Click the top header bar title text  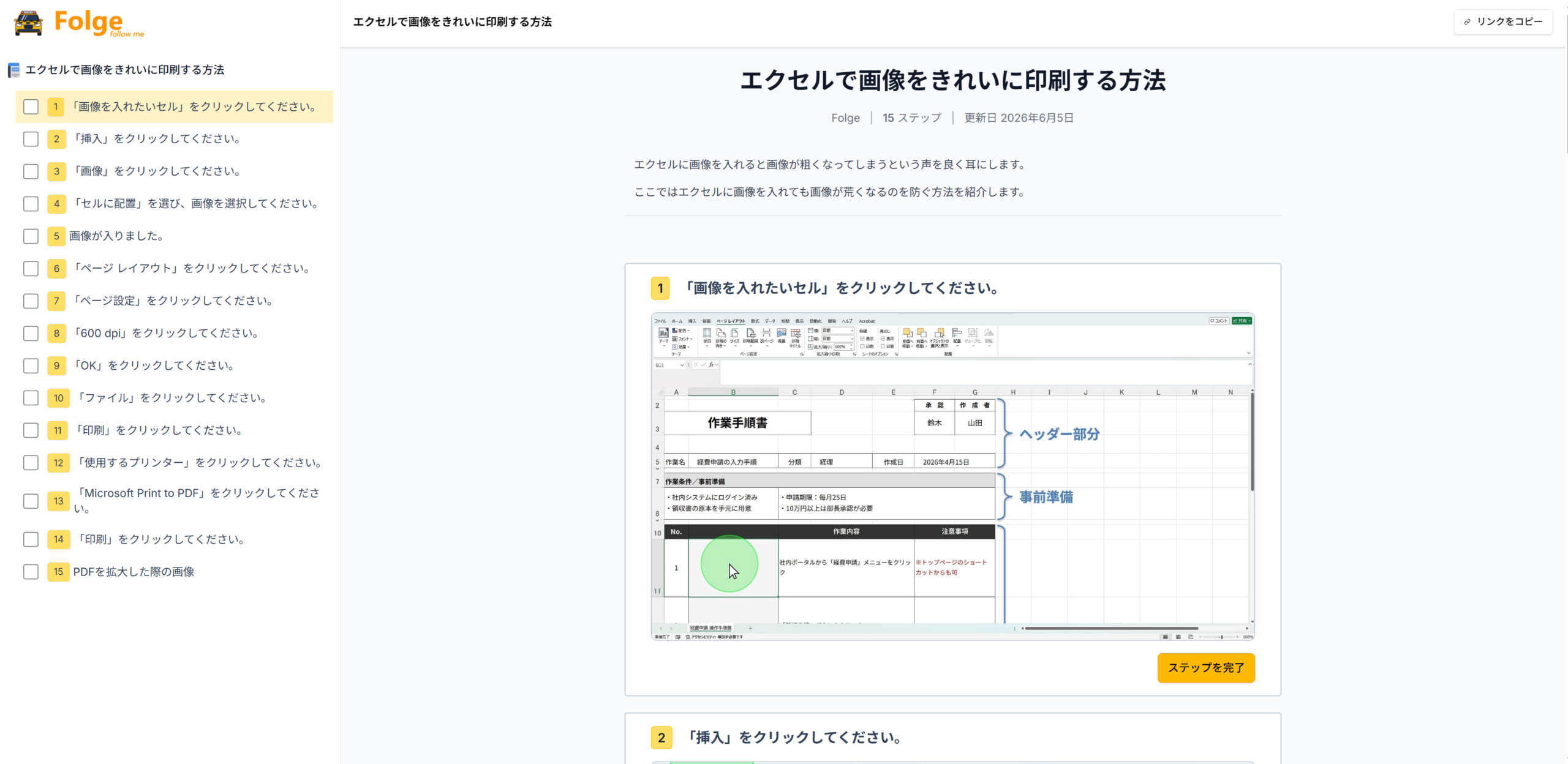click(x=452, y=22)
